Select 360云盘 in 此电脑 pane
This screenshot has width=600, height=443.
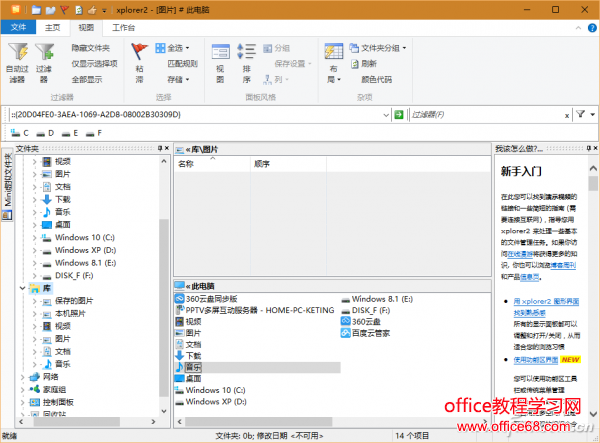pos(361,322)
